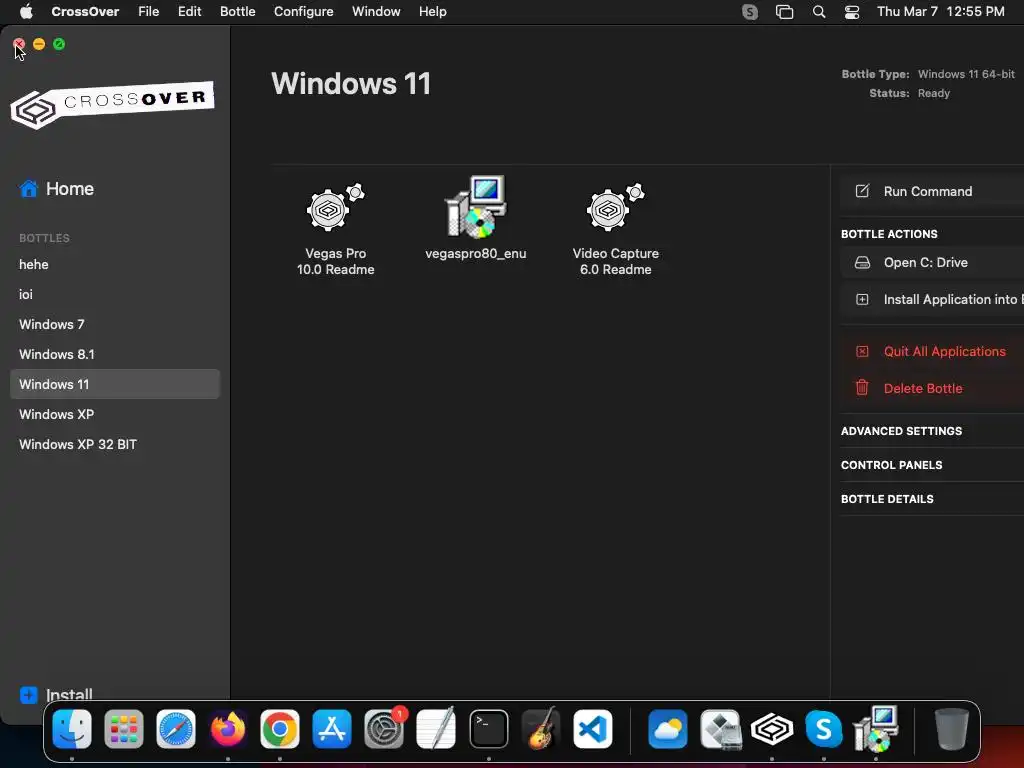1024x768 pixels.
Task: Select the Windows 8.1 bottle
Action: point(115,355)
